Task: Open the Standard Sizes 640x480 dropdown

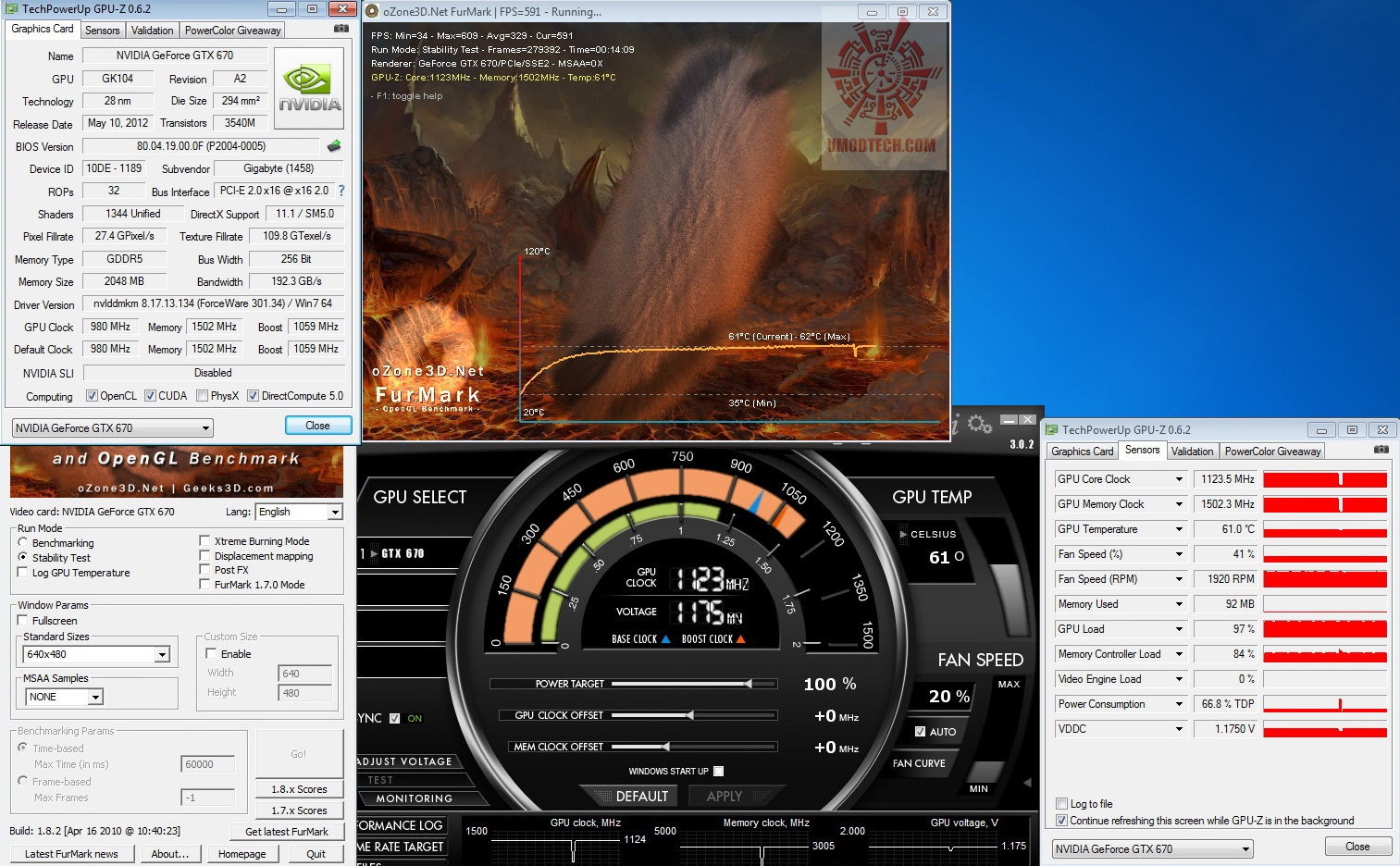Action: (x=162, y=655)
